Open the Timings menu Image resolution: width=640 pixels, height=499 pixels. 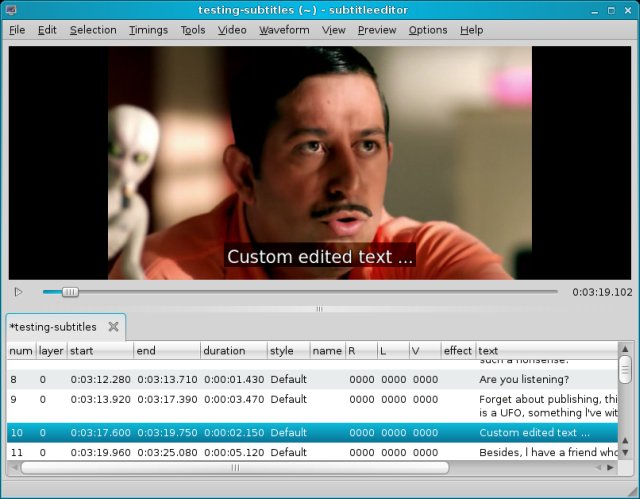148,30
